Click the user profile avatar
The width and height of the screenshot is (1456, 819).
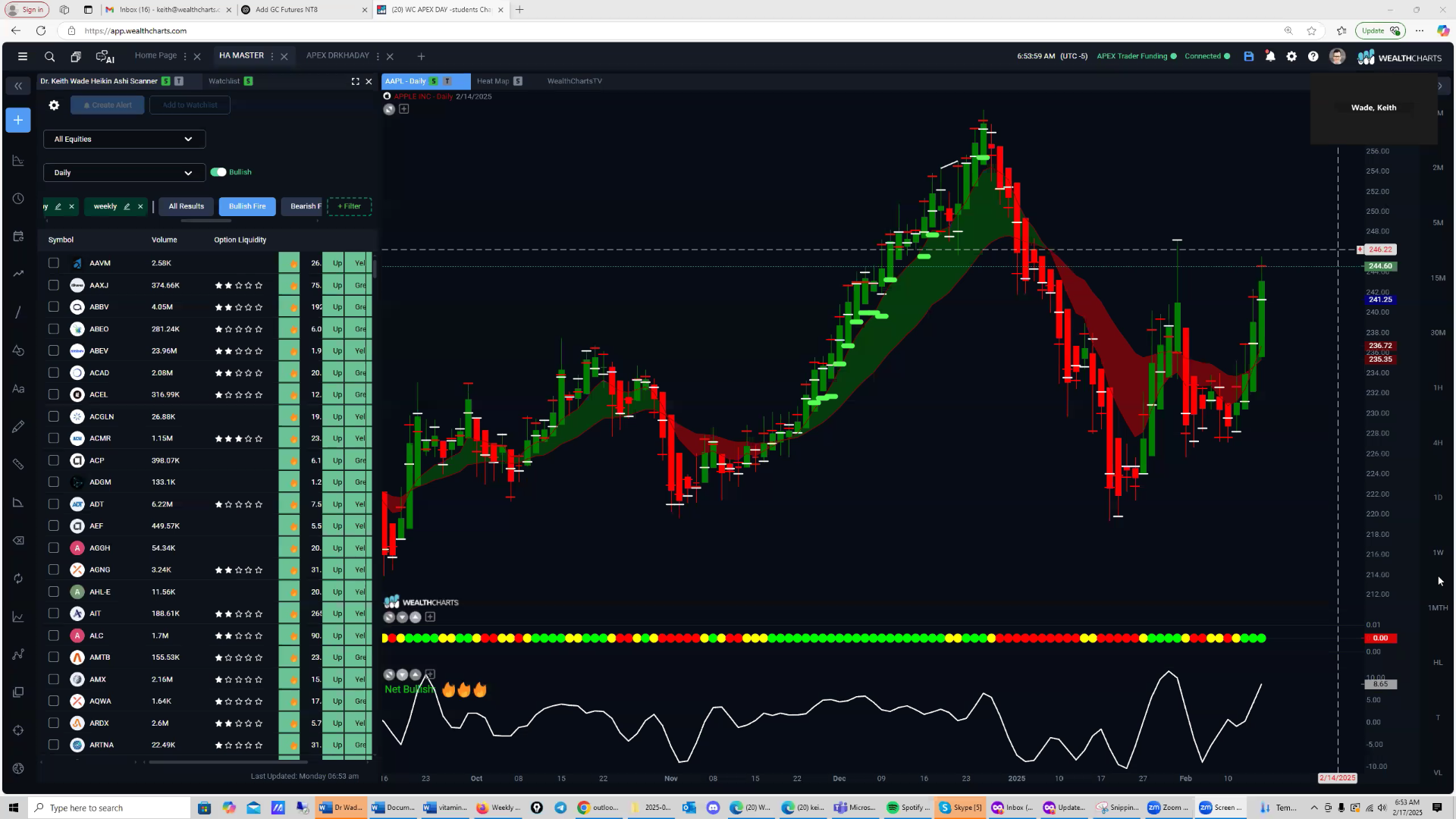(x=1337, y=57)
